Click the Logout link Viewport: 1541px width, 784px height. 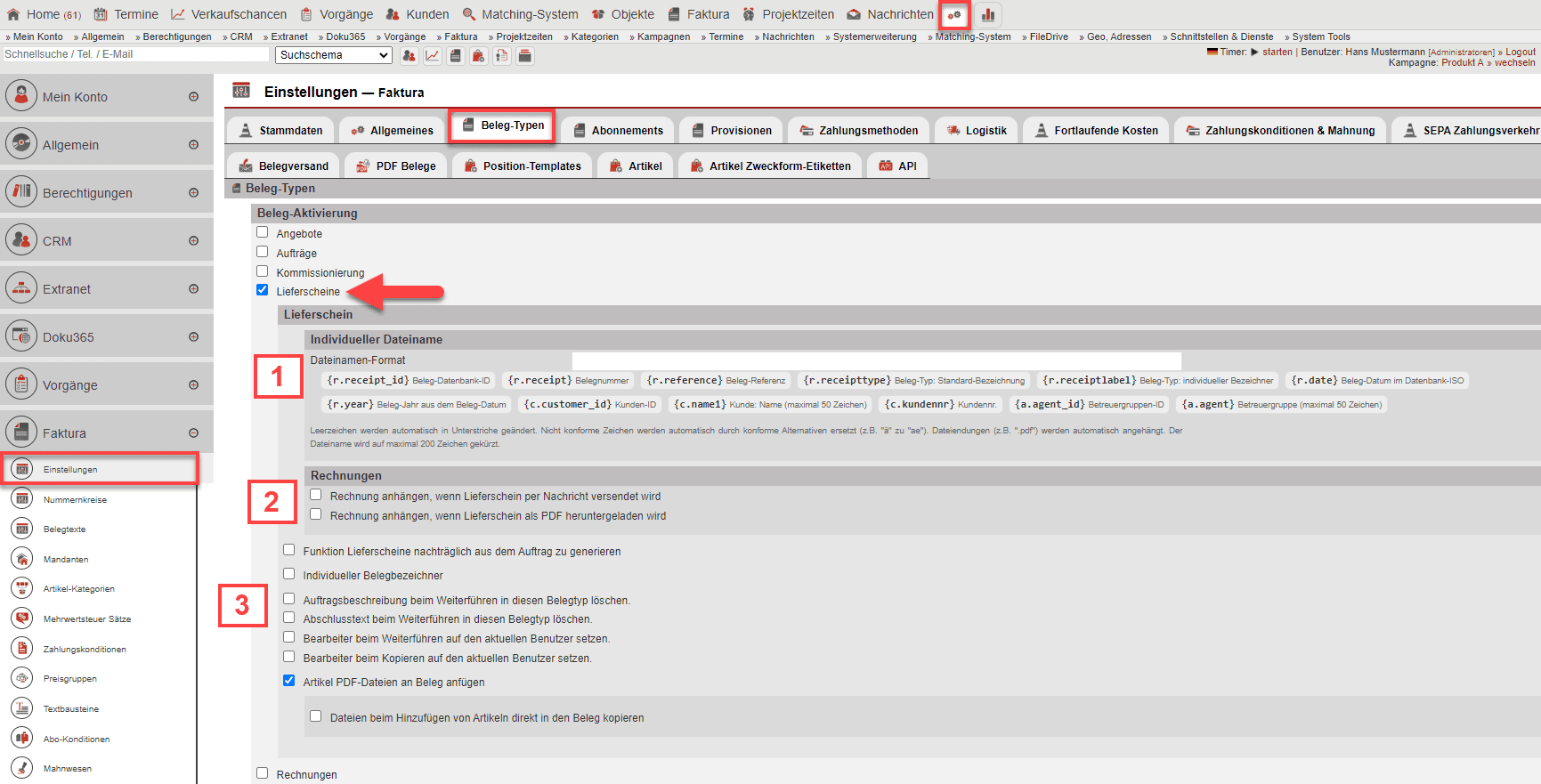(x=1520, y=52)
